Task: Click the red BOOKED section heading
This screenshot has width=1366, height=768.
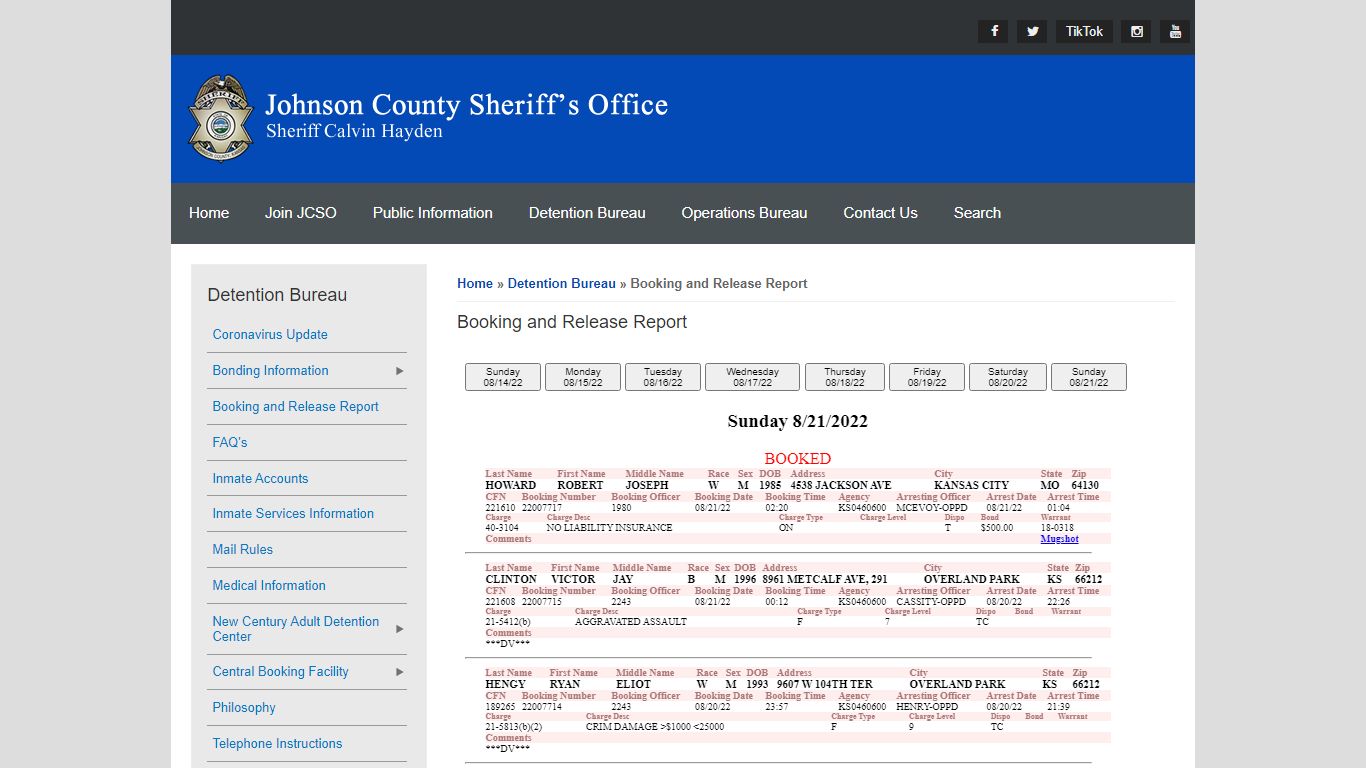Action: (x=798, y=458)
